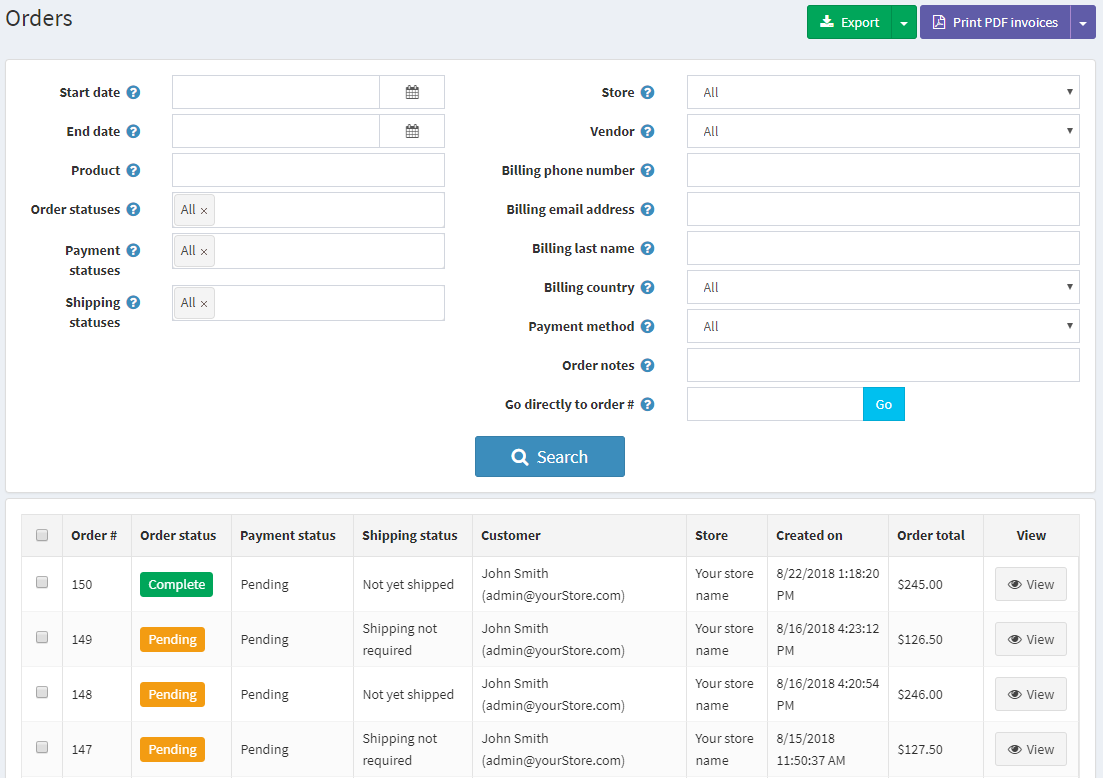Expand the Store dropdown
The width and height of the screenshot is (1103, 778).
click(882, 92)
